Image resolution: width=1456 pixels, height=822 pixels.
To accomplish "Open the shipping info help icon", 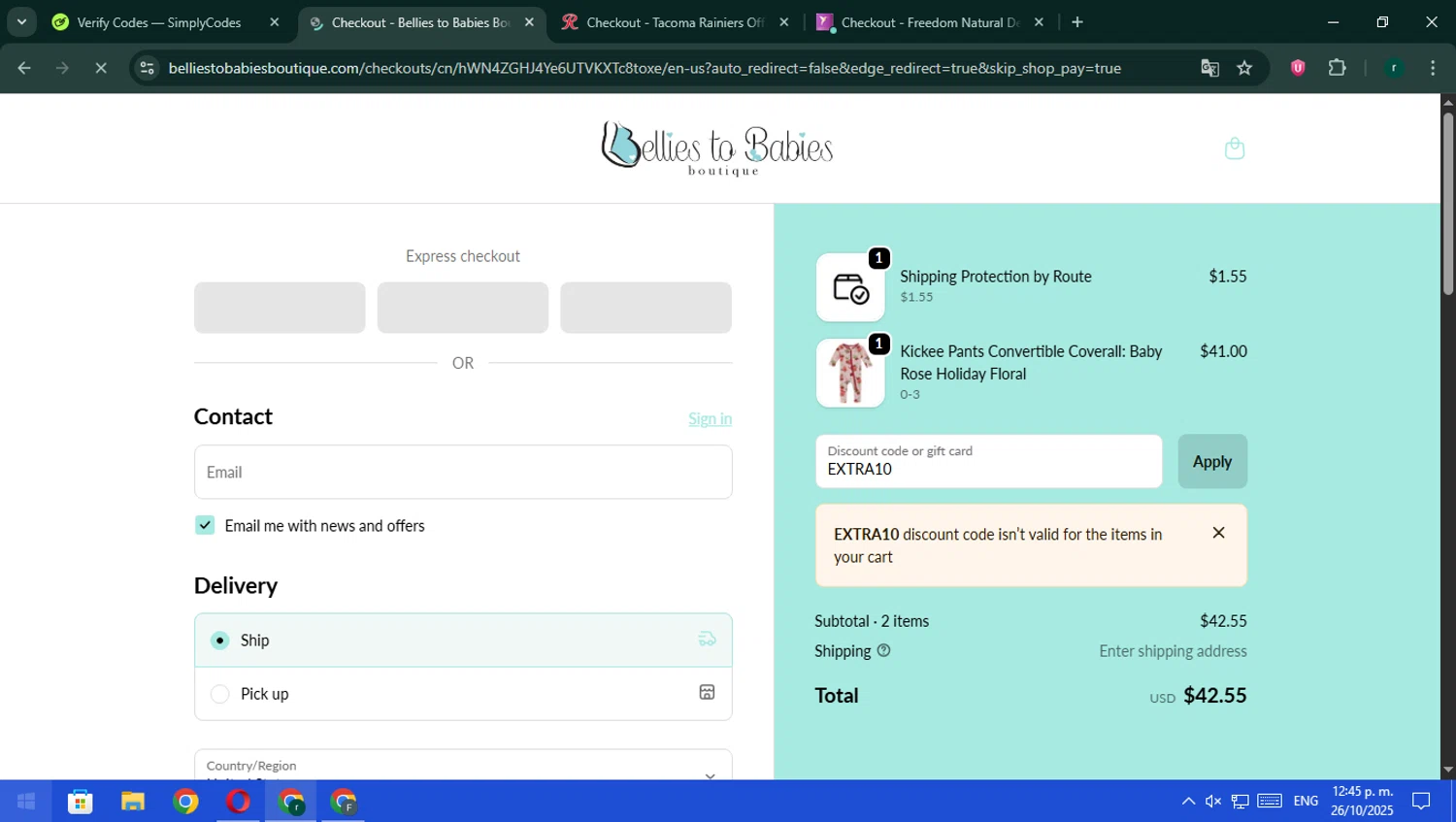I will click(x=883, y=651).
